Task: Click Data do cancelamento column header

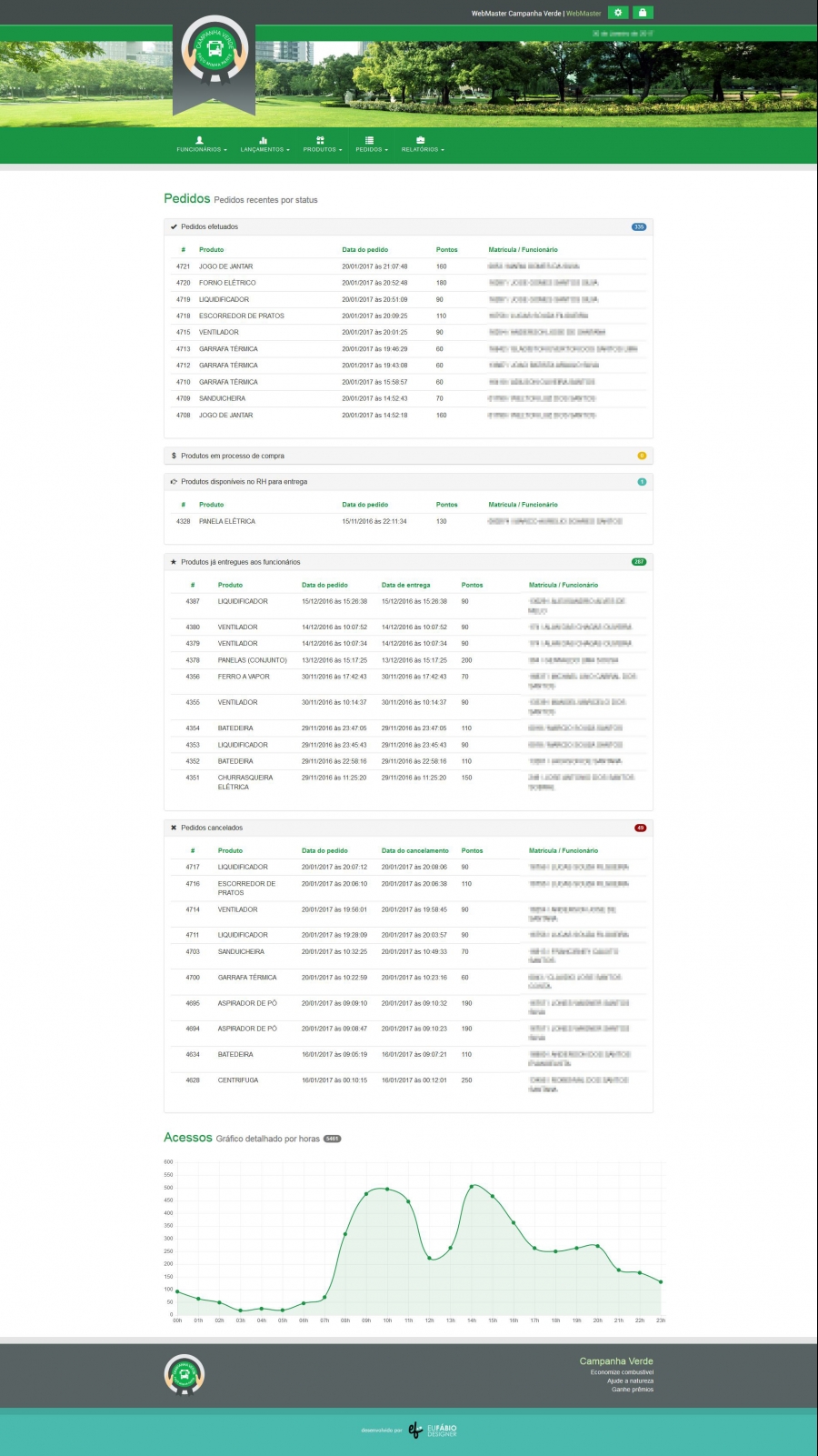Action: (415, 850)
